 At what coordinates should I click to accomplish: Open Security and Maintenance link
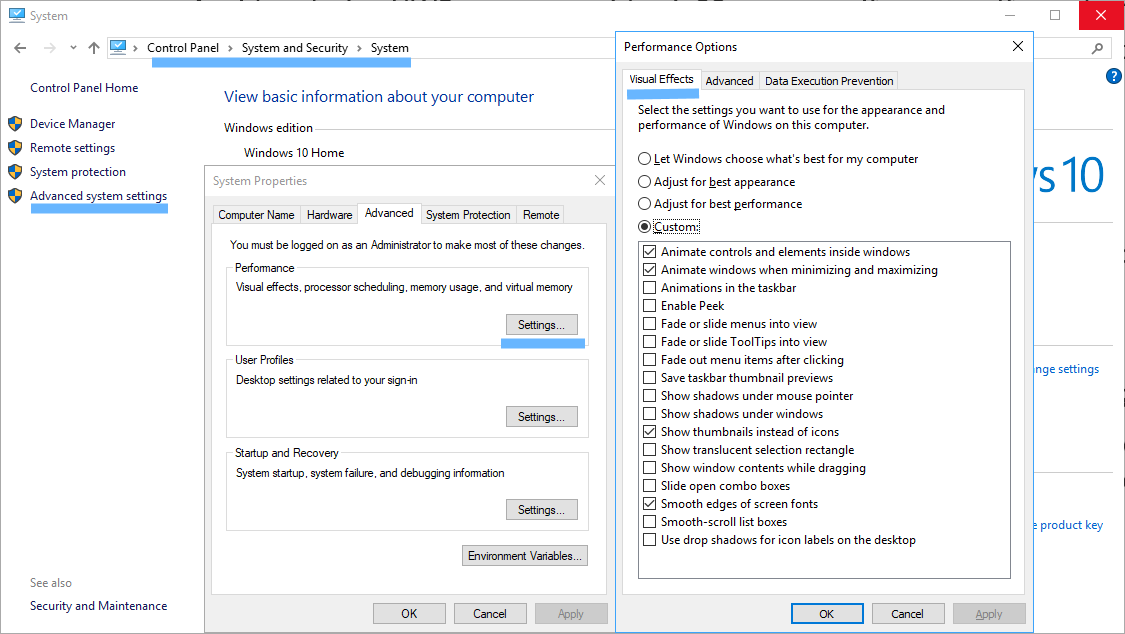[98, 606]
